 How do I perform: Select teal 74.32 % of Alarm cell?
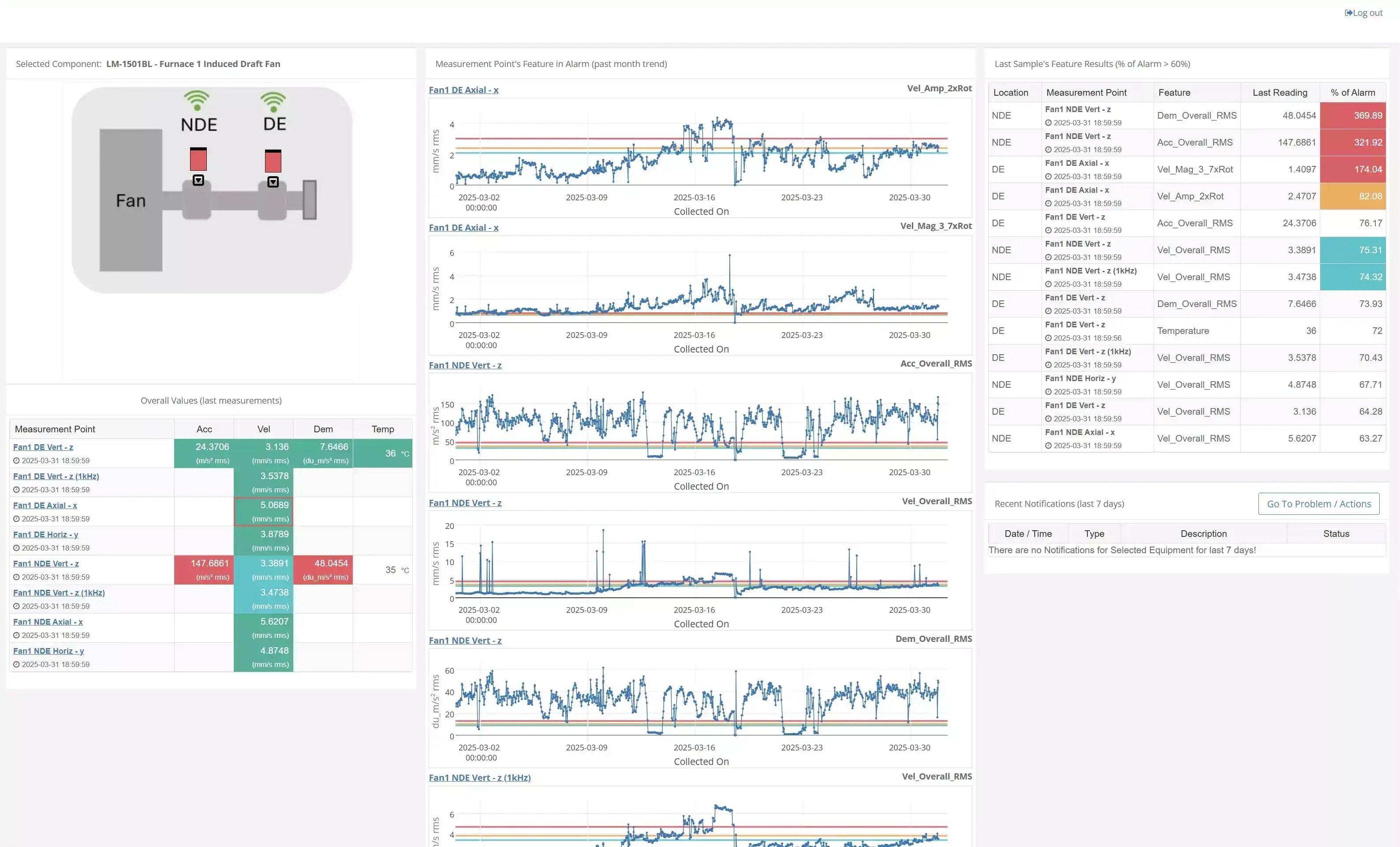click(1353, 277)
